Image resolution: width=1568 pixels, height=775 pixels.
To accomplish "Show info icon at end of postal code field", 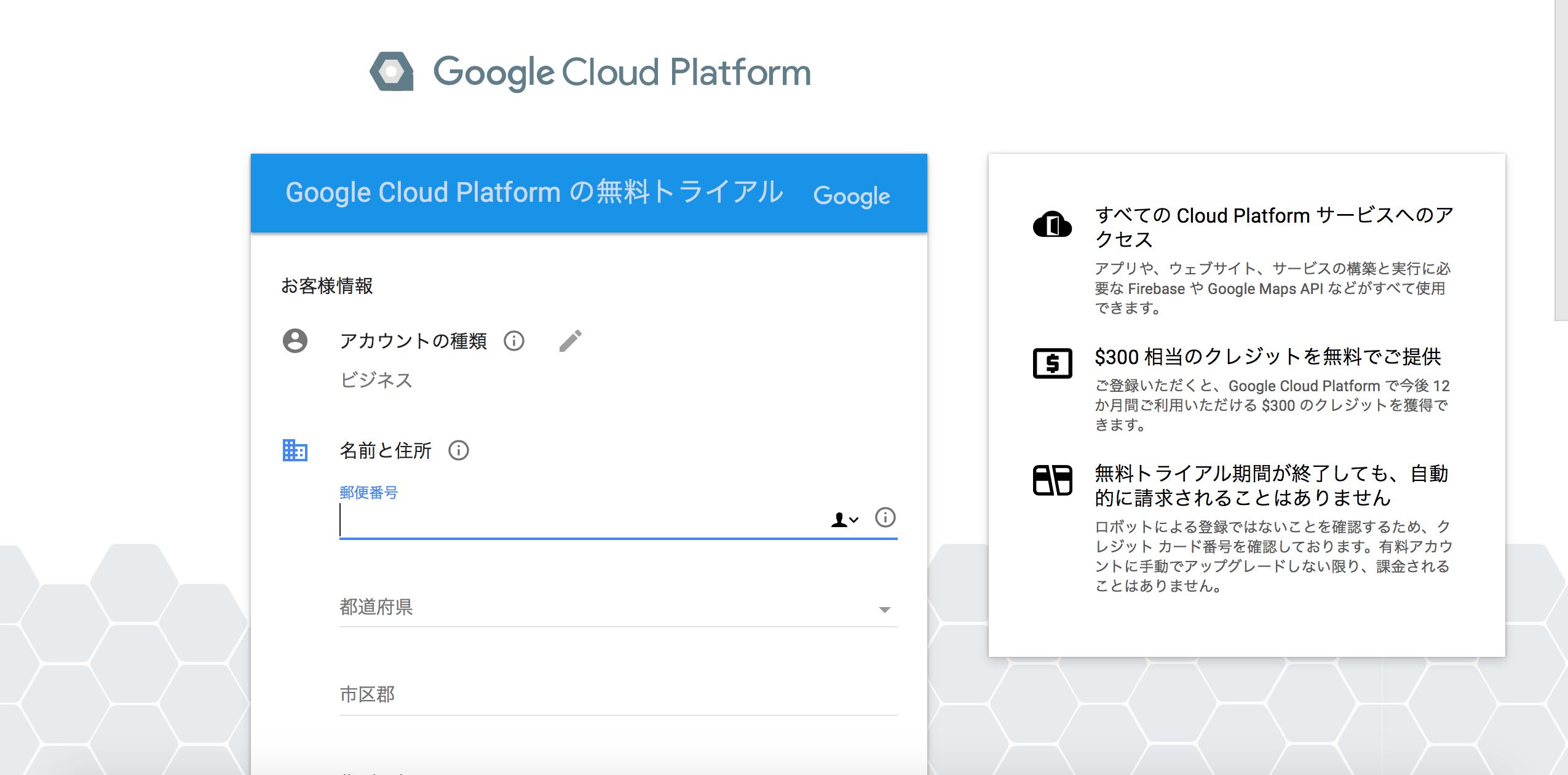I will click(x=885, y=517).
